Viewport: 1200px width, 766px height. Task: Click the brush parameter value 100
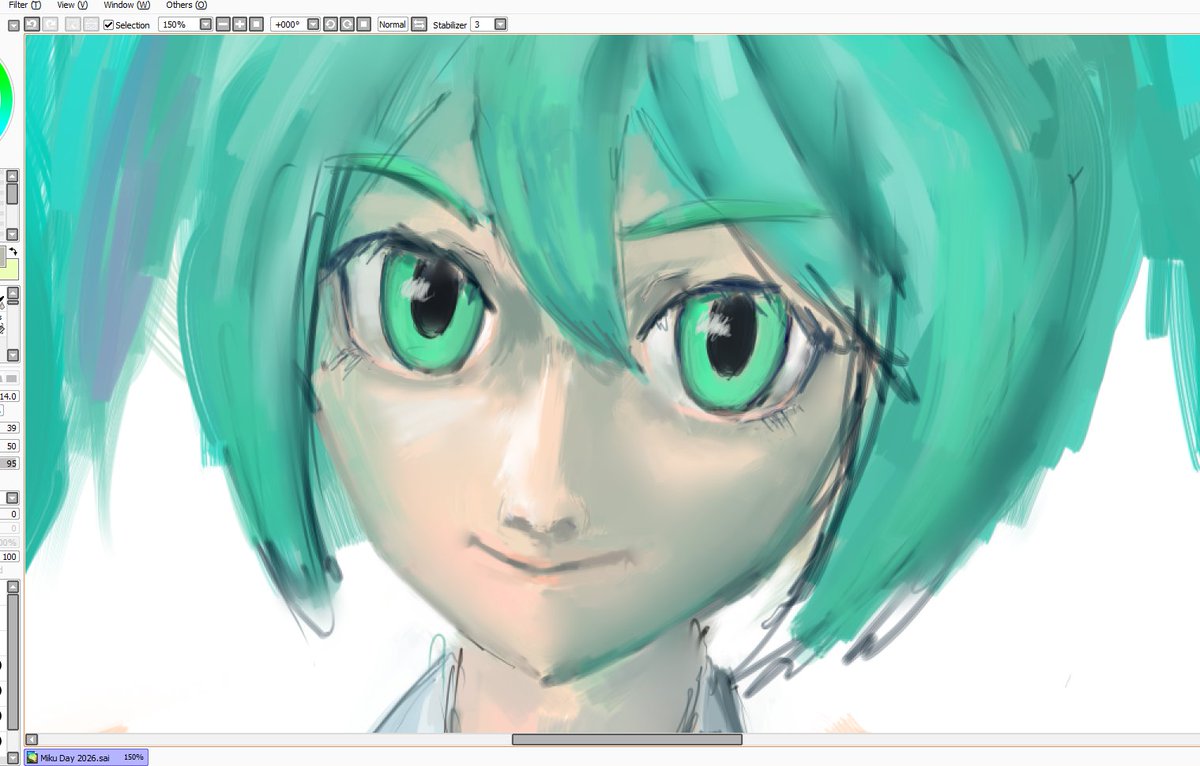click(10, 556)
